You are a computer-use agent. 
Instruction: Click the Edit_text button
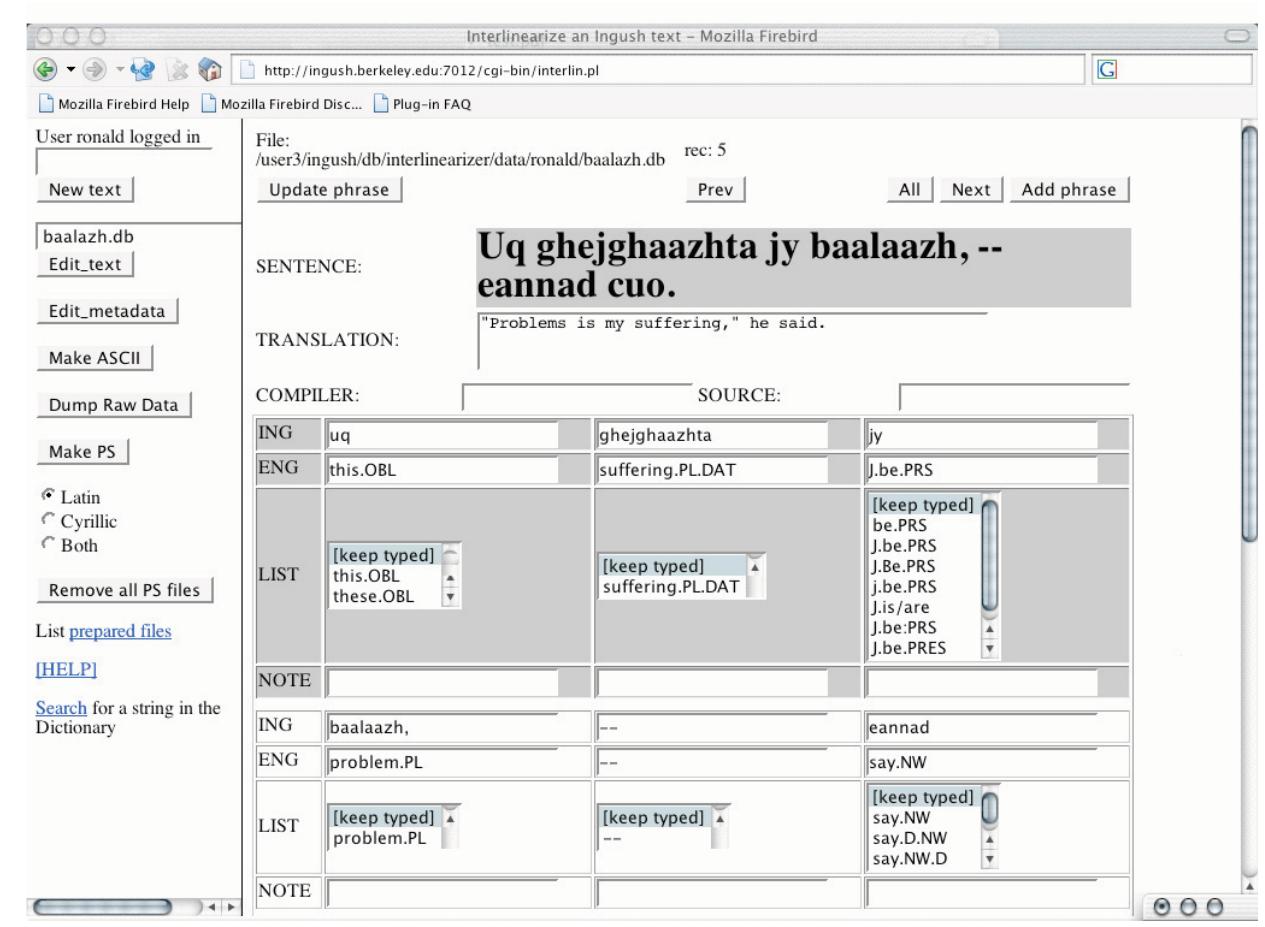(84, 264)
